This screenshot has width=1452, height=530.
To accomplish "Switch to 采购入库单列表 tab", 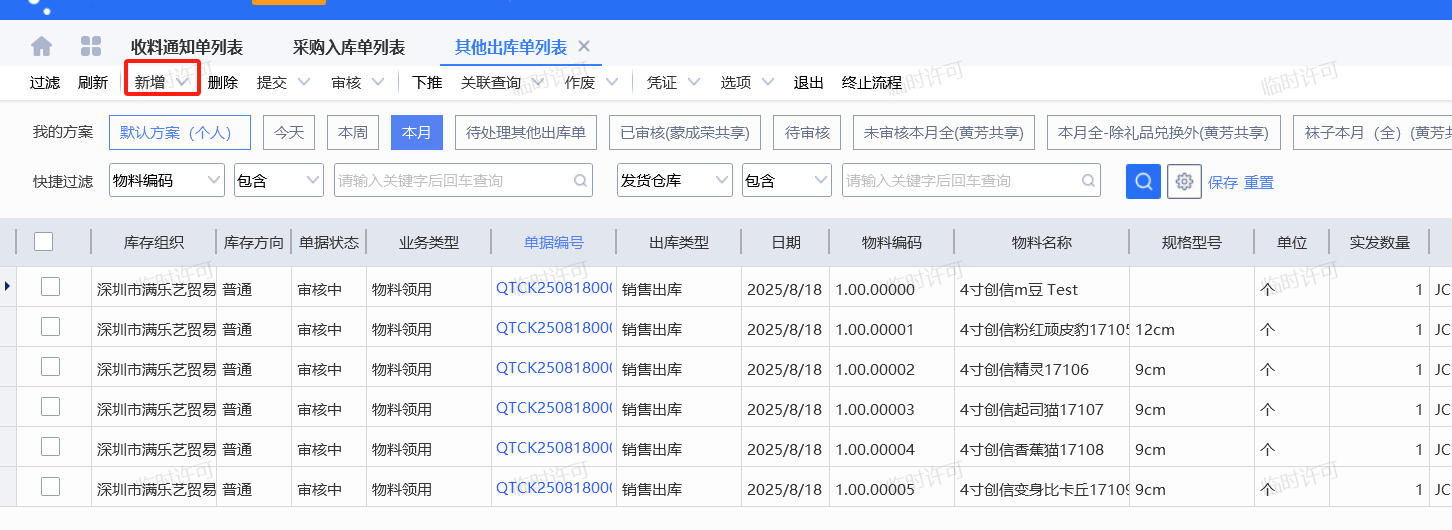I will (349, 47).
